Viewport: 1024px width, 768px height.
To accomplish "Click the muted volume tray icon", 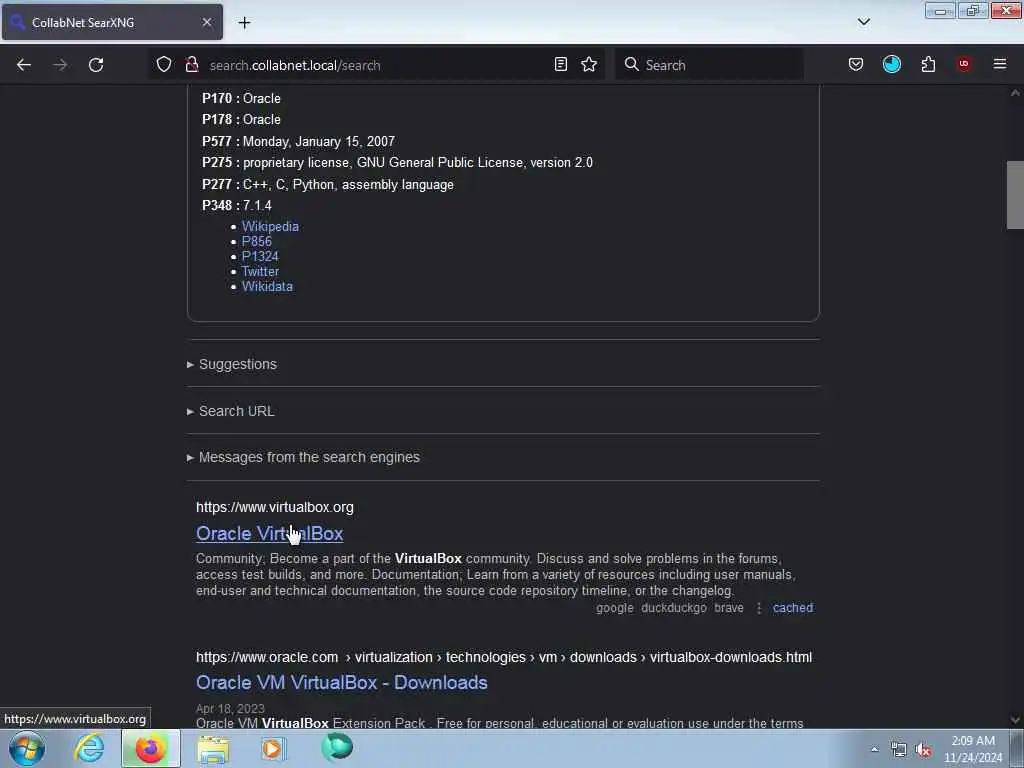I will tap(923, 750).
